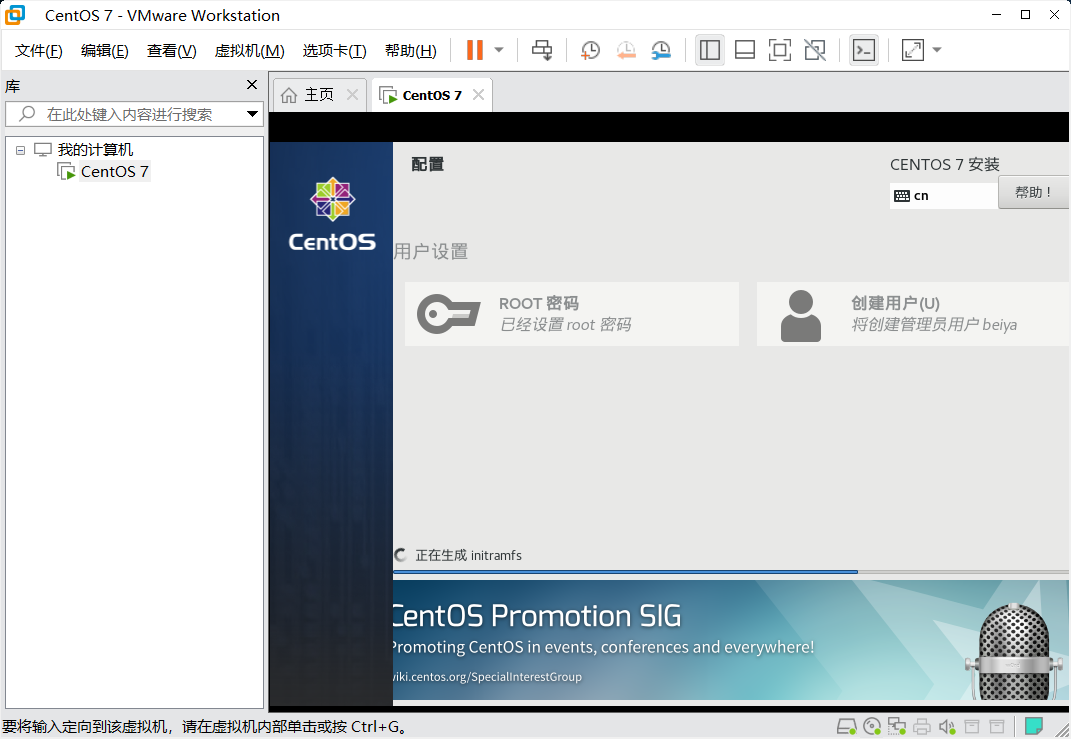Send Ctrl+Alt+Del to the virtual machine
Screen dimensions: 1071x739
pos(542,50)
